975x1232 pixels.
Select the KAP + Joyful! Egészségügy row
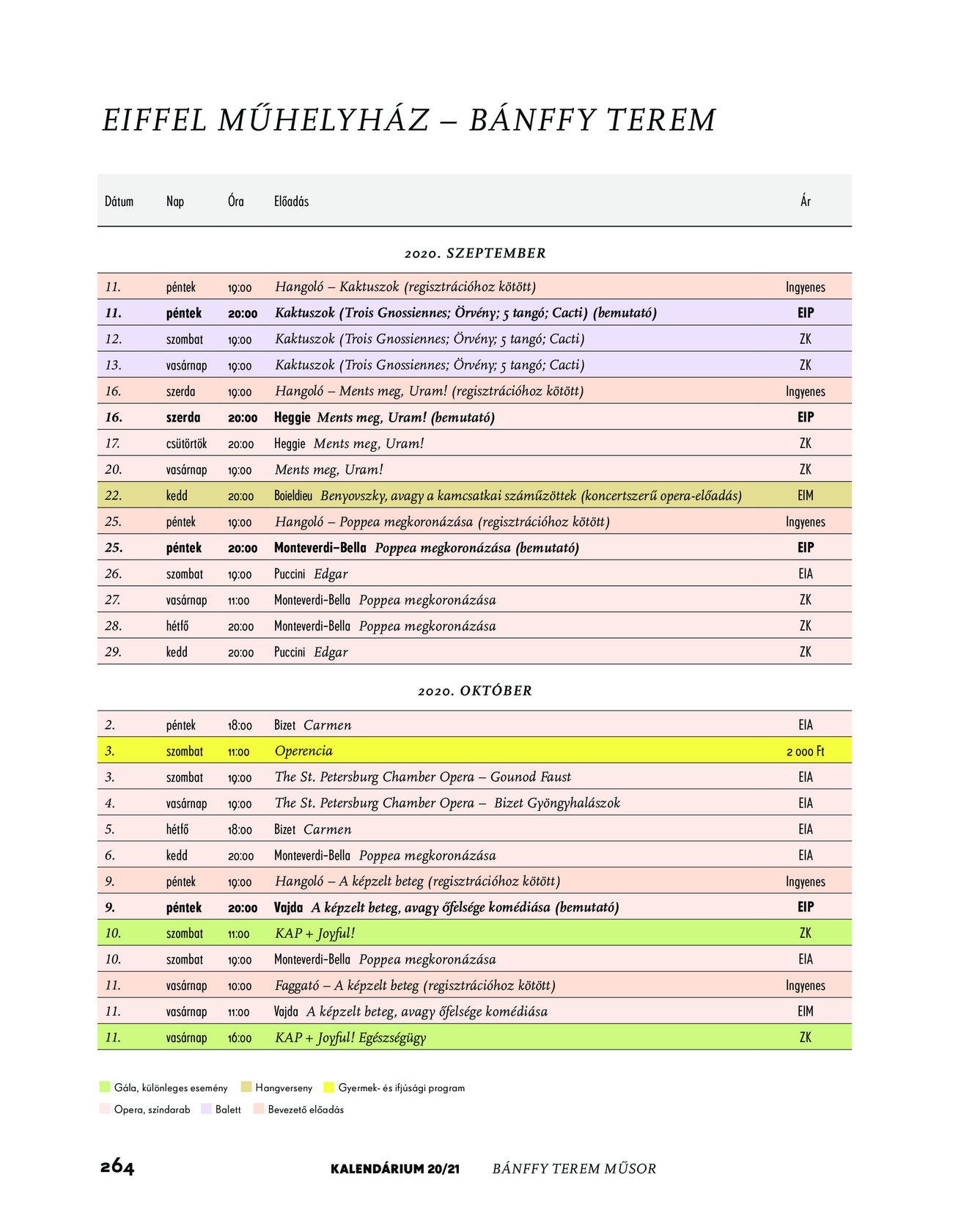(474, 1037)
